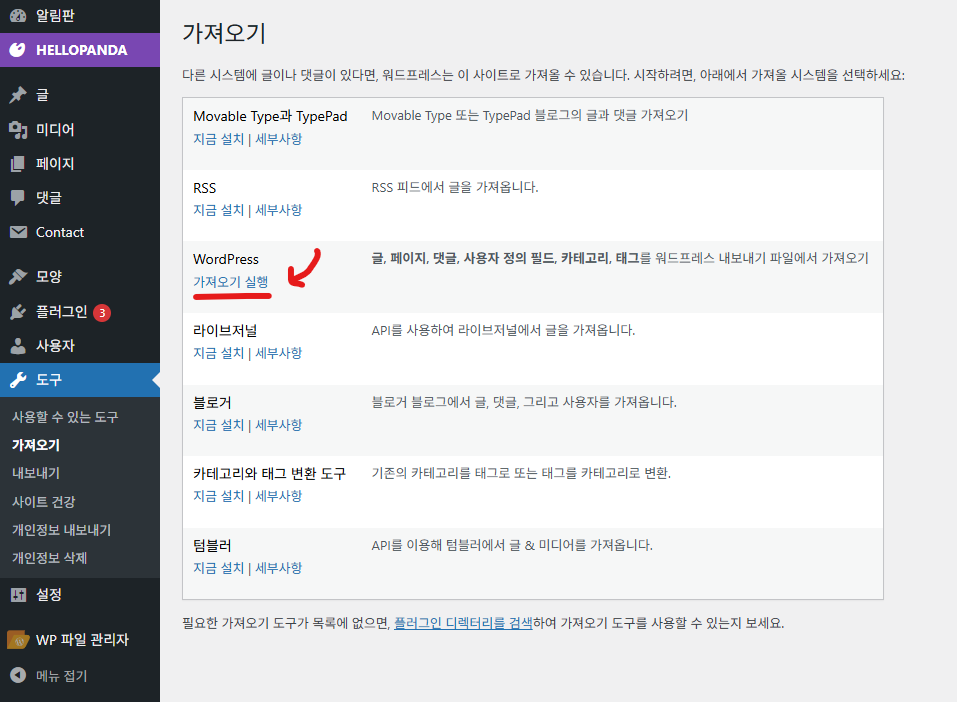Click the sliders icon beside 설정

[x=18, y=595]
